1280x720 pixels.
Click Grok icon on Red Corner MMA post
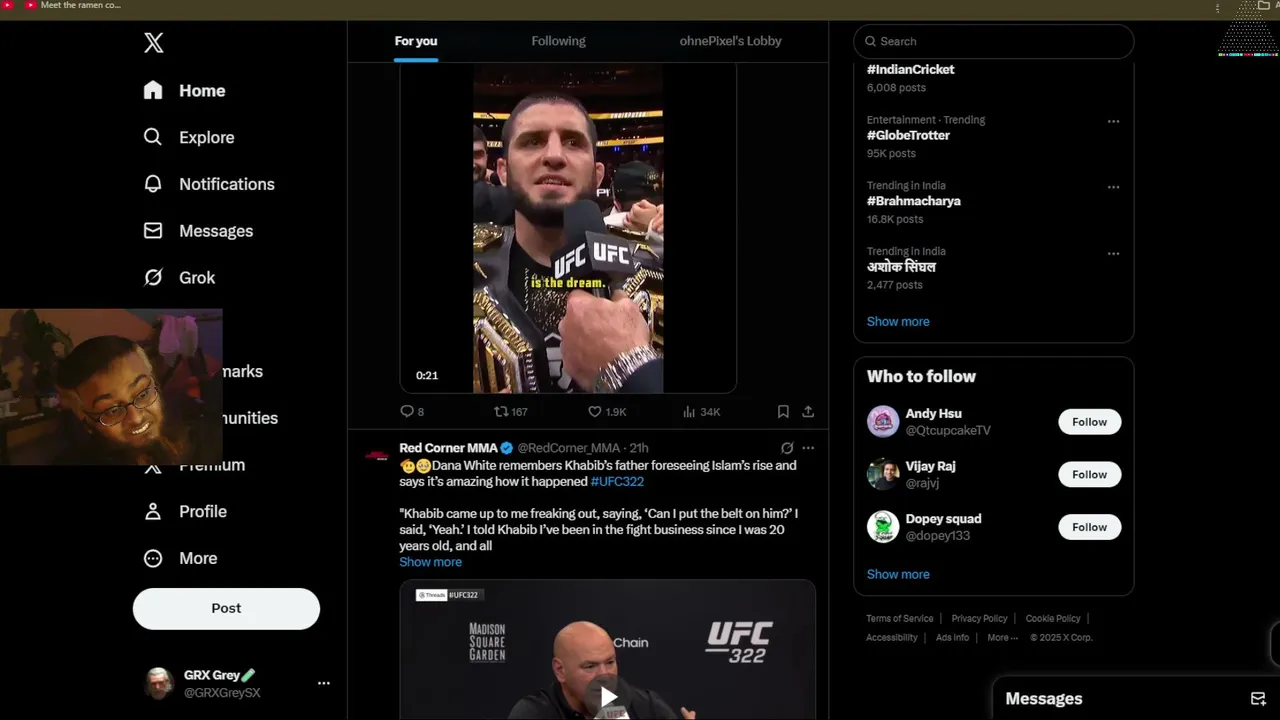pos(787,448)
